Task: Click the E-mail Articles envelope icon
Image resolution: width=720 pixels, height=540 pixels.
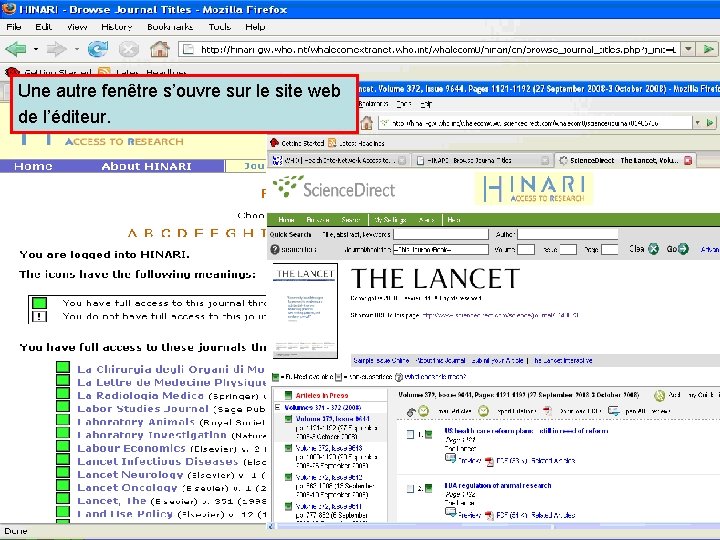Action: coord(423,411)
